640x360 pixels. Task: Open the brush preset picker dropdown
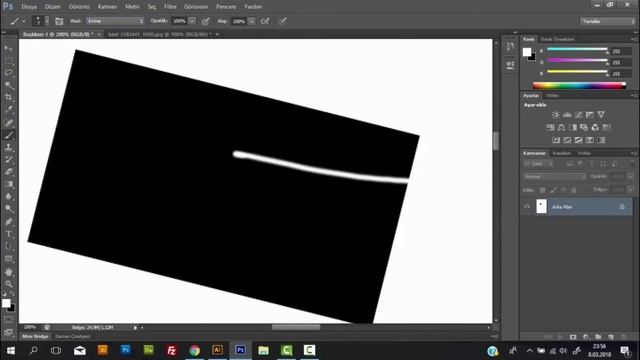[47, 21]
